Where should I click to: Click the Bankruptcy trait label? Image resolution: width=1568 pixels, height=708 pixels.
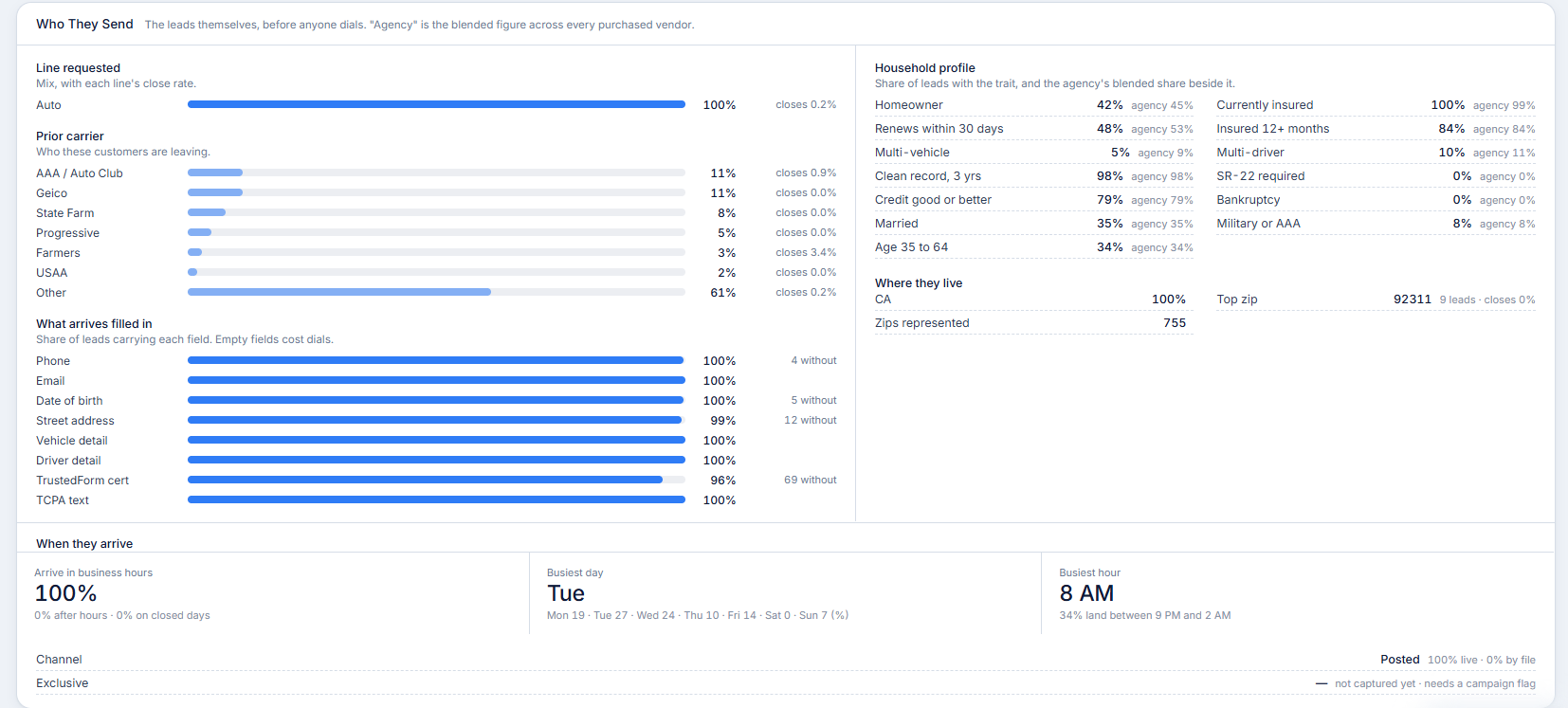click(1249, 200)
